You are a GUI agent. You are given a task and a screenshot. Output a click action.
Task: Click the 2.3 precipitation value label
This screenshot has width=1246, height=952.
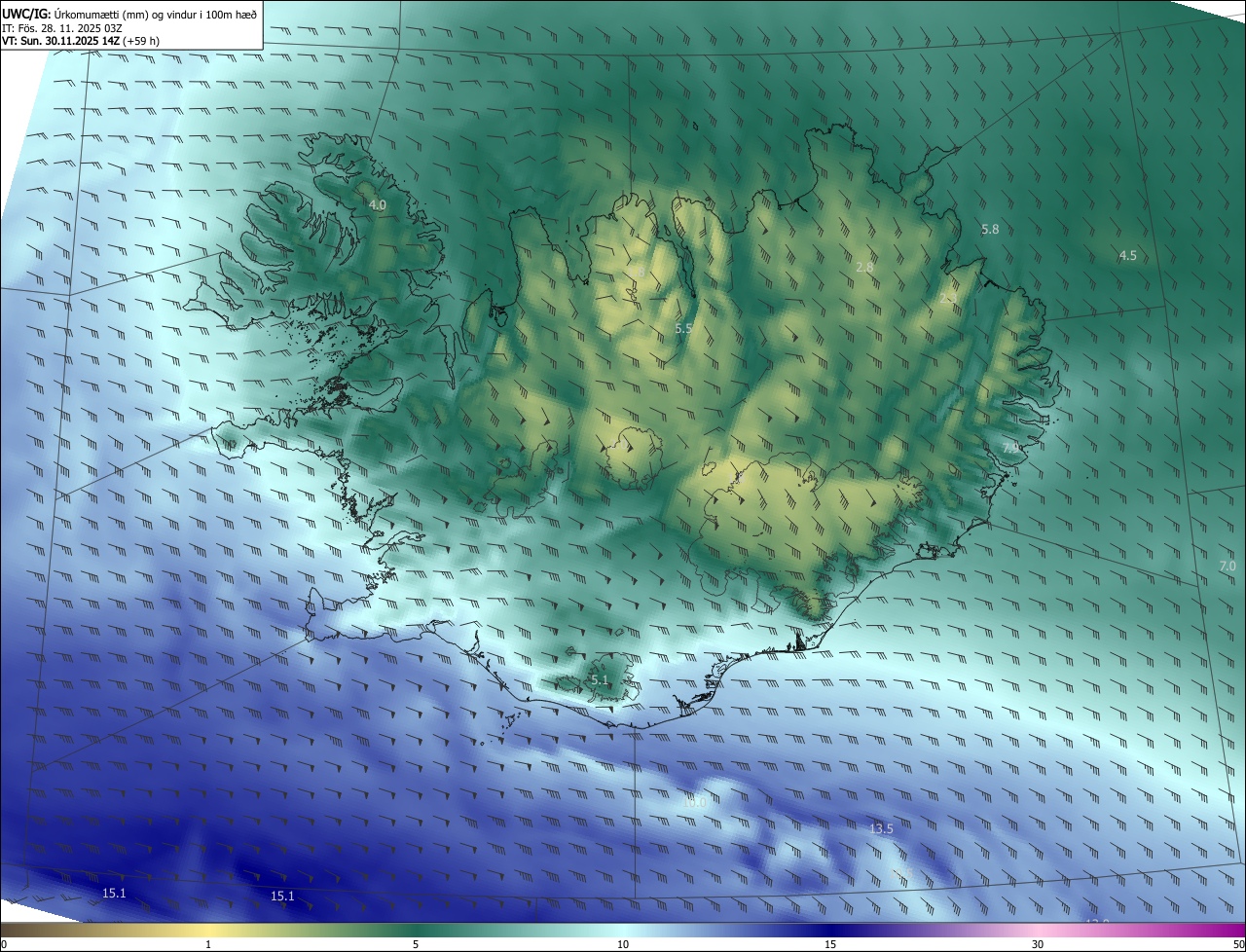click(948, 298)
